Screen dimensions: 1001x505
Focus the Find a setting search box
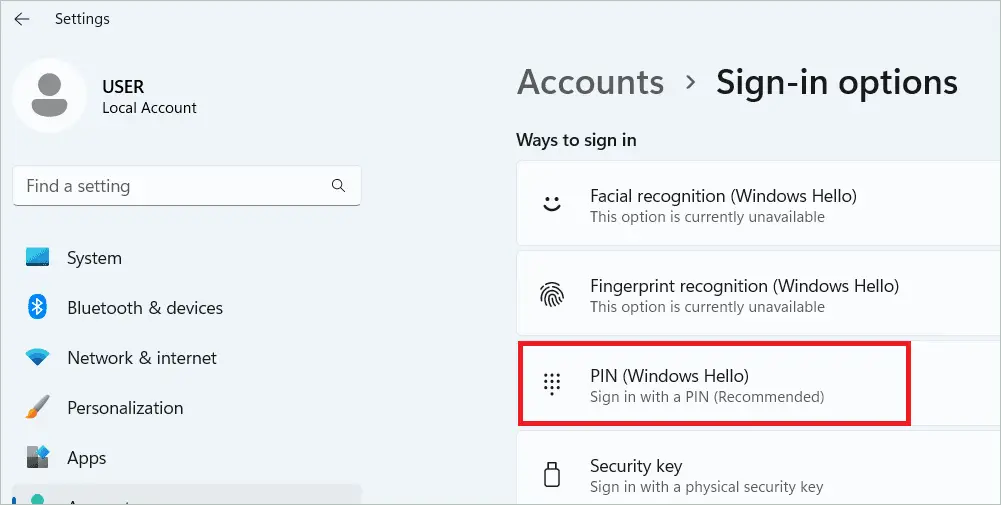[187, 186]
